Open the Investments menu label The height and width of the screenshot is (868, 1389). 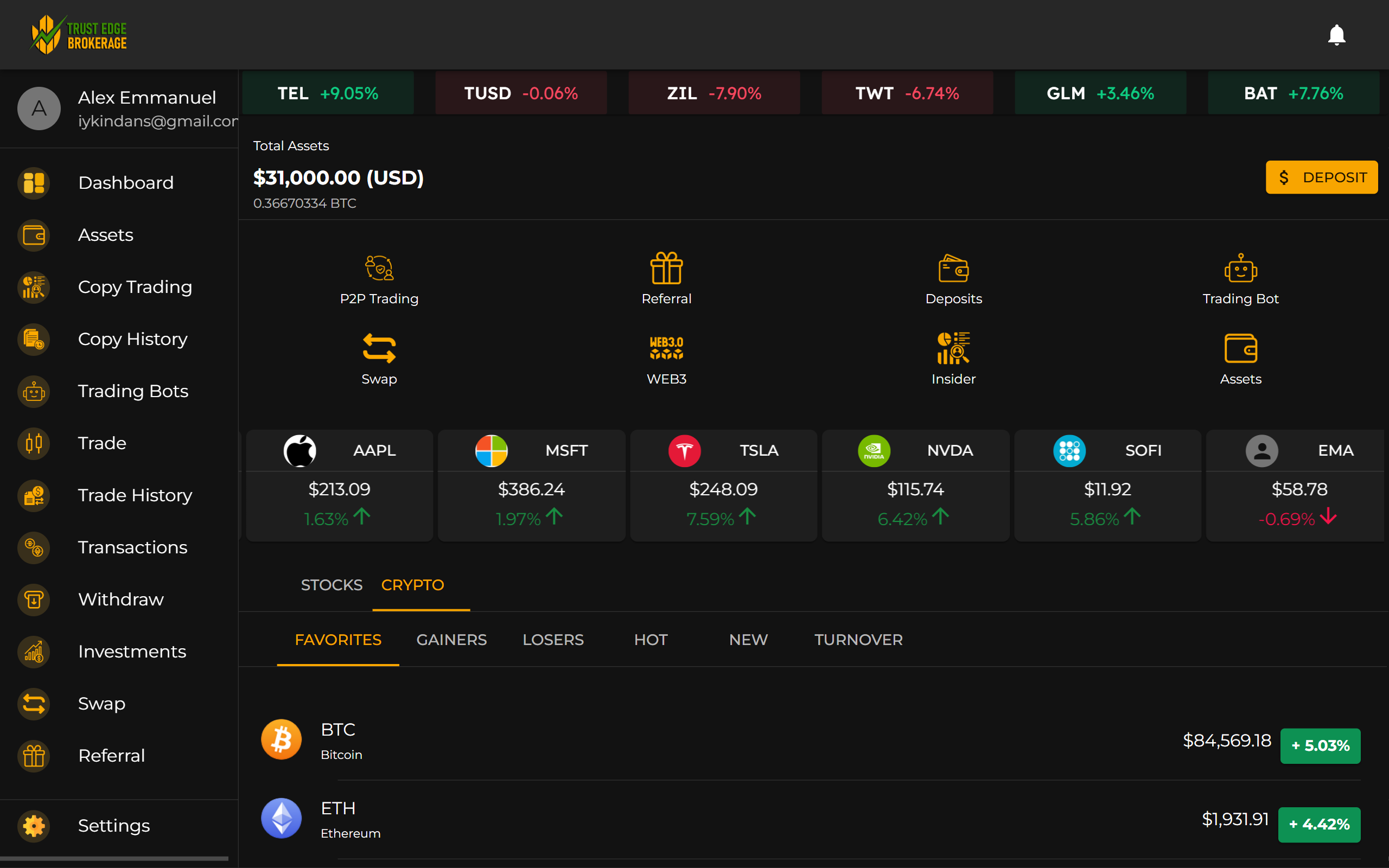click(132, 652)
